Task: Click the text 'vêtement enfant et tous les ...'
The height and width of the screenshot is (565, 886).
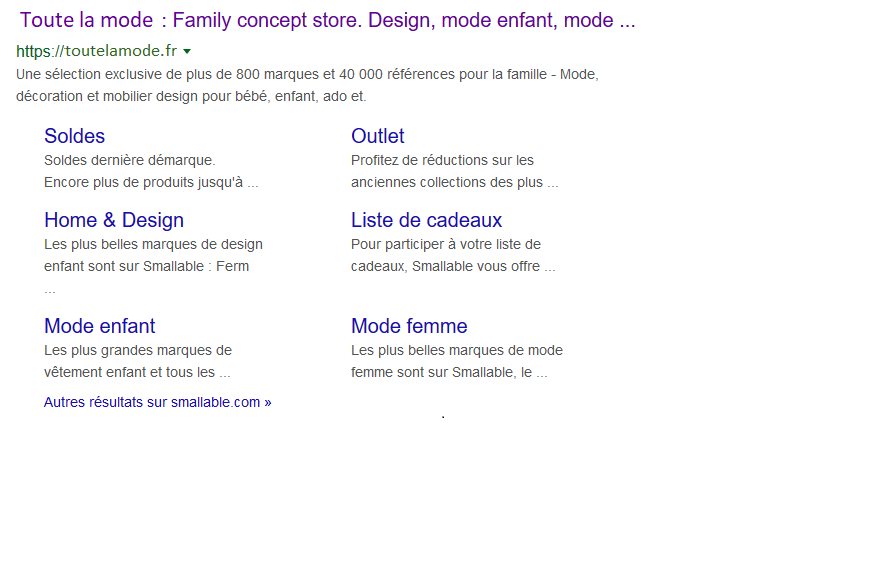Action: click(137, 372)
